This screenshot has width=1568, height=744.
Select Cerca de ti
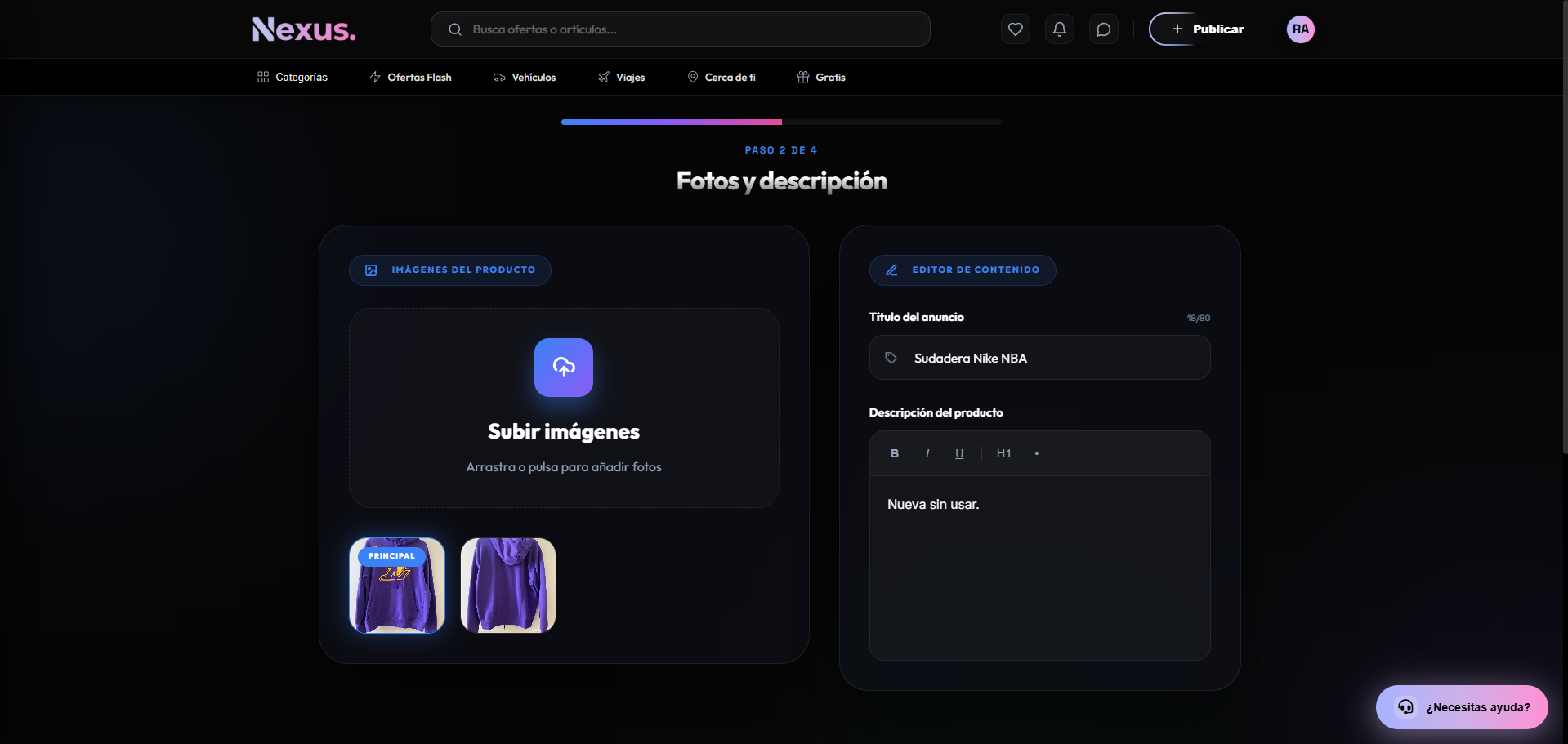[721, 77]
